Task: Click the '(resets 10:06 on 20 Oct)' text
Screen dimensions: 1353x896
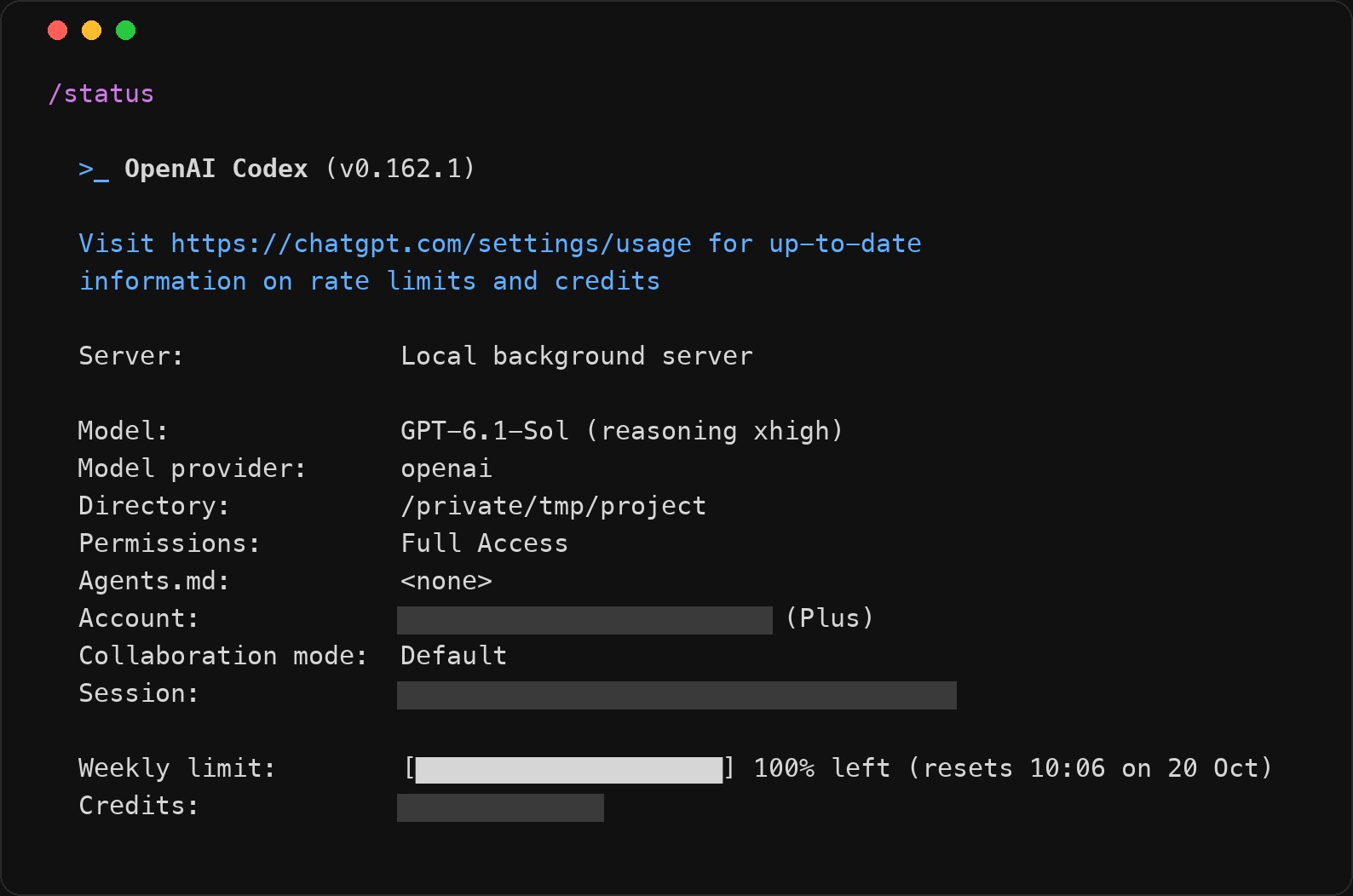Action: click(x=1091, y=768)
